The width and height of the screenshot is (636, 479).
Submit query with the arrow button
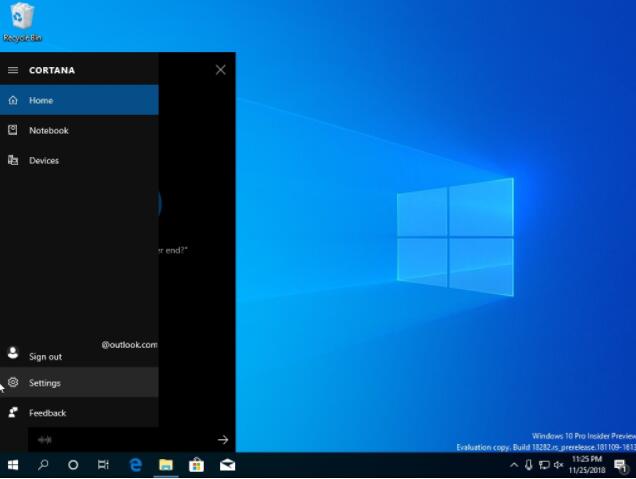coord(223,440)
